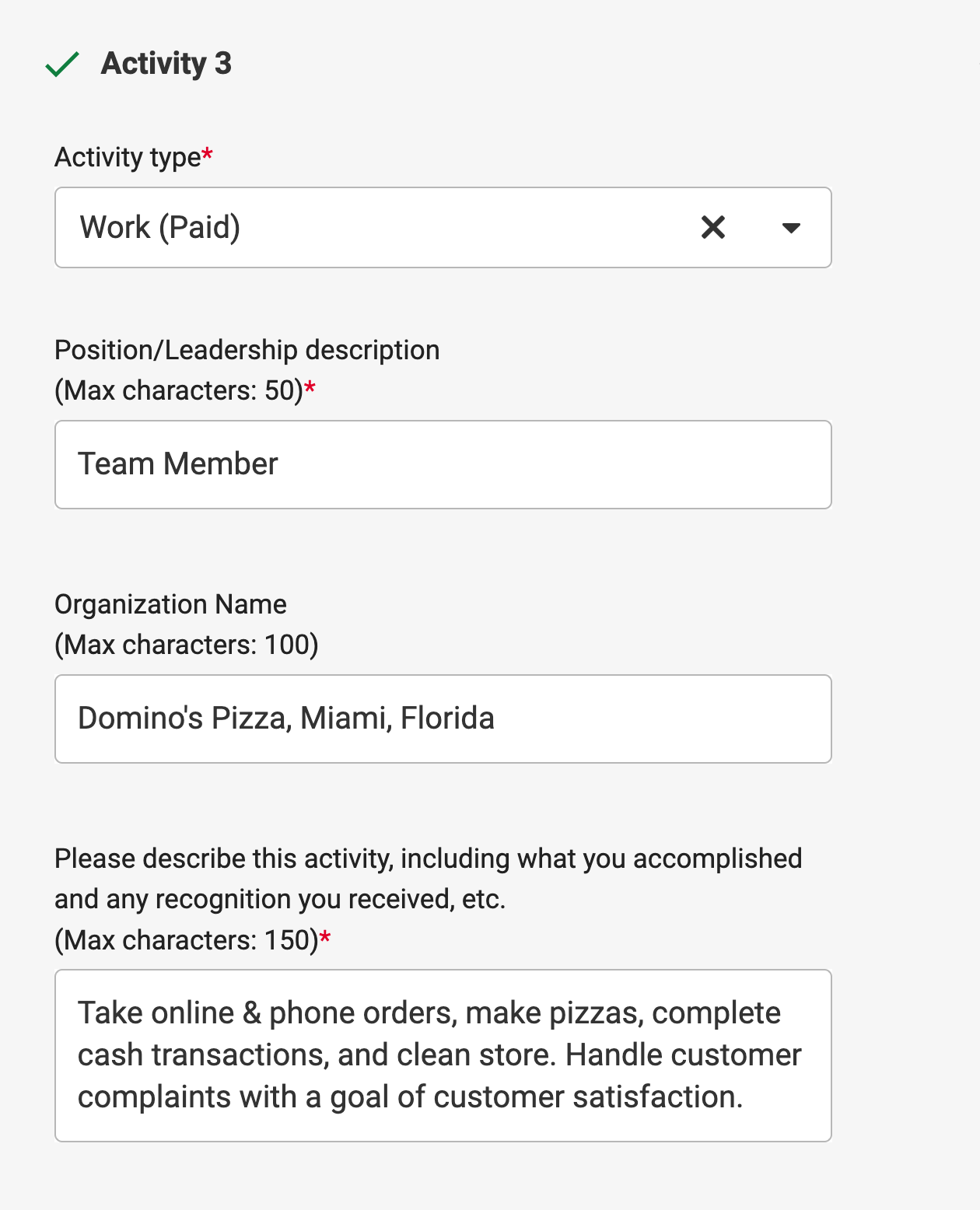Click the 'and any recognition you received' line
This screenshot has width=980, height=1210.
point(280,899)
